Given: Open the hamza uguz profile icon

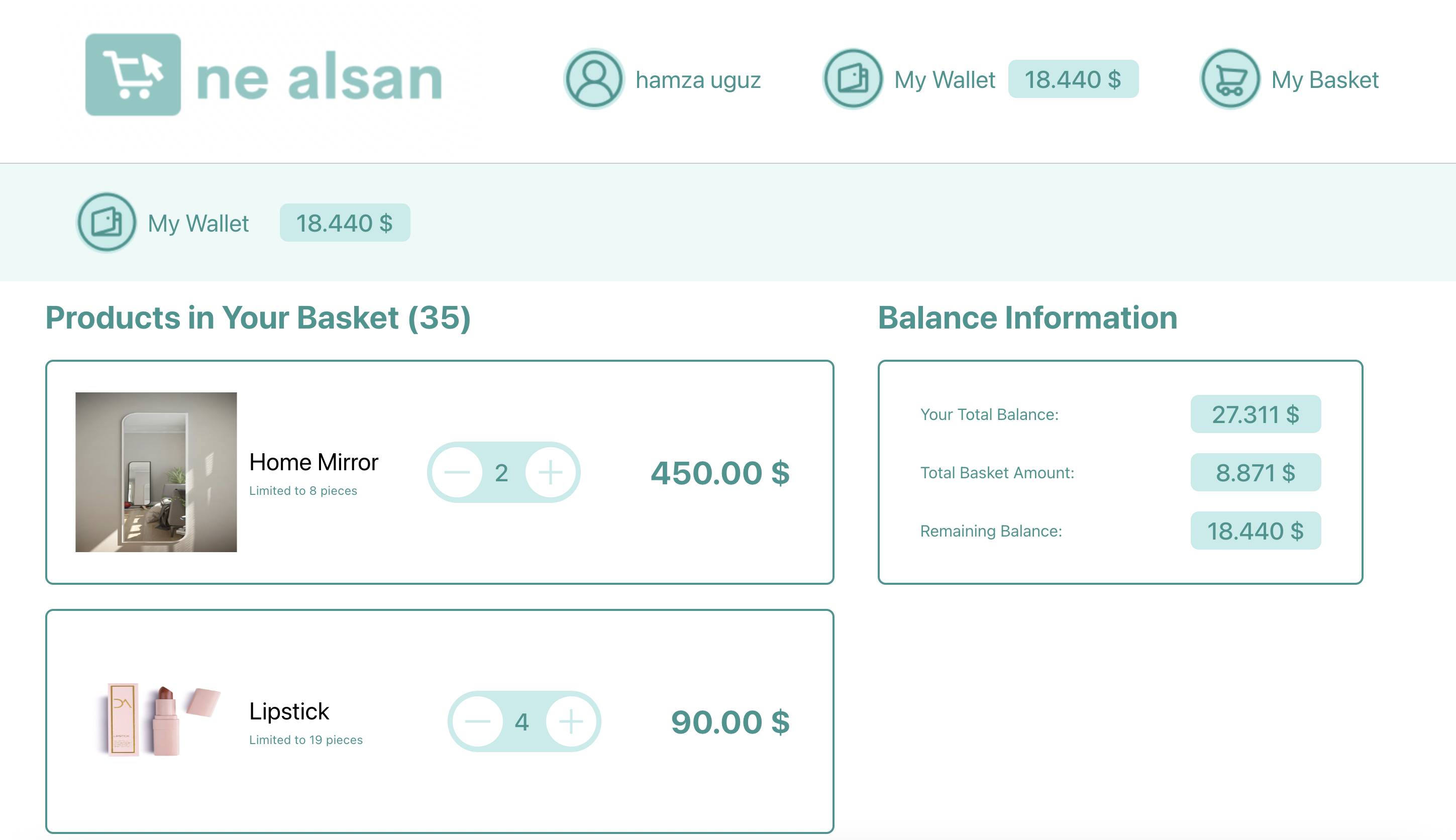Looking at the screenshot, I should point(593,79).
